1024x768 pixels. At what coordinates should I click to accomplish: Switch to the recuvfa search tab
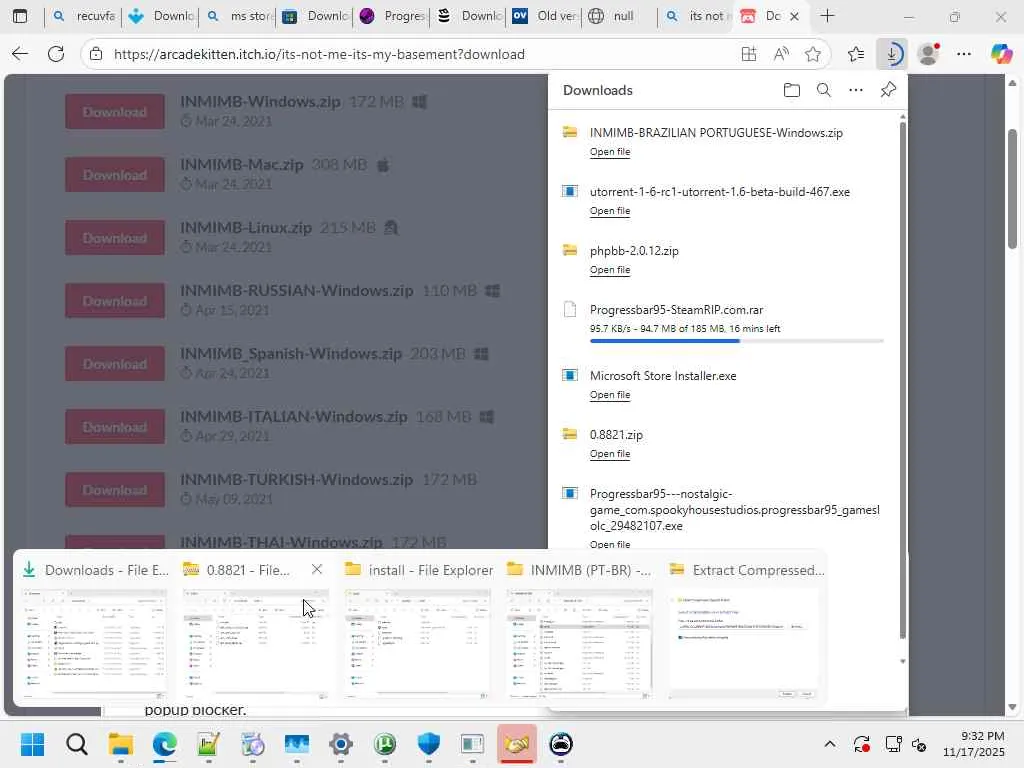pos(84,16)
